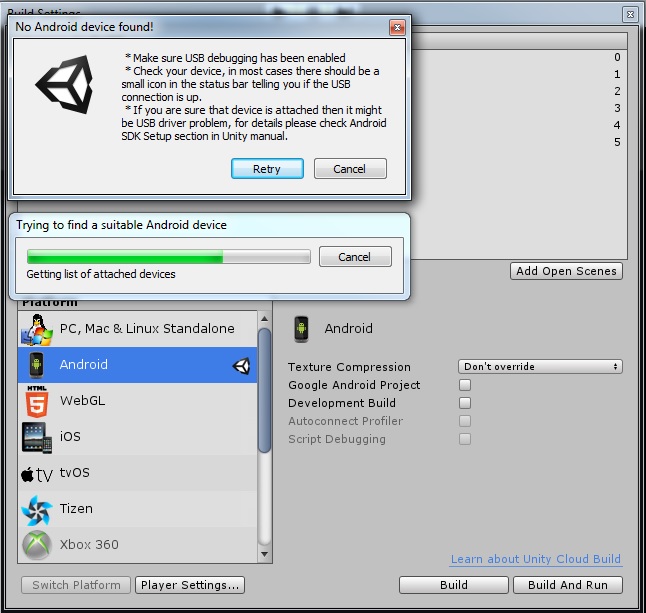Click scene index 5 in scenes list
Screen dimensions: 646x613
(x=617, y=142)
